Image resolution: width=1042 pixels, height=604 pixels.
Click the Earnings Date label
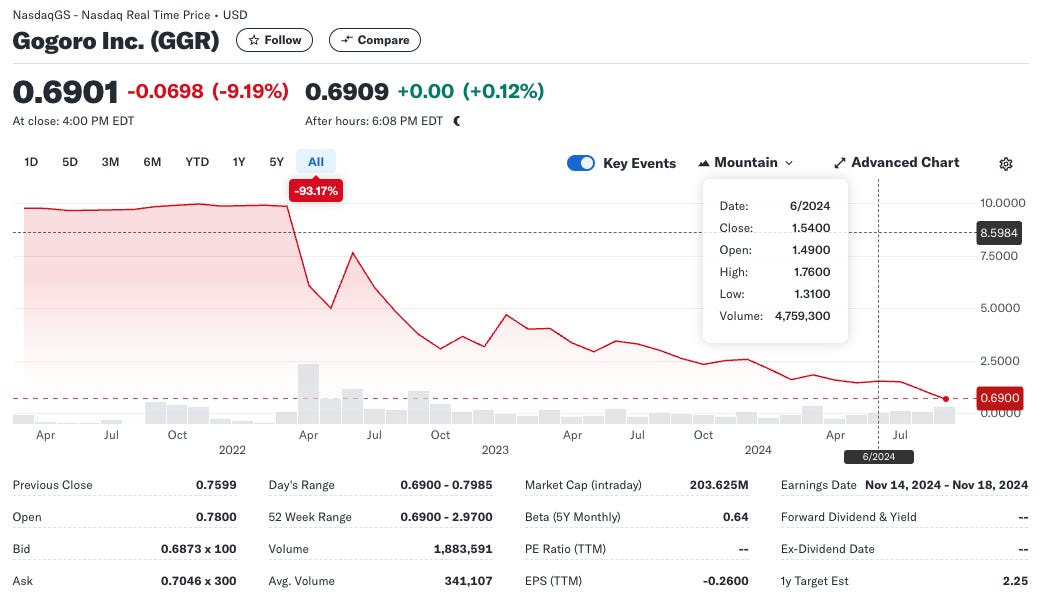819,485
